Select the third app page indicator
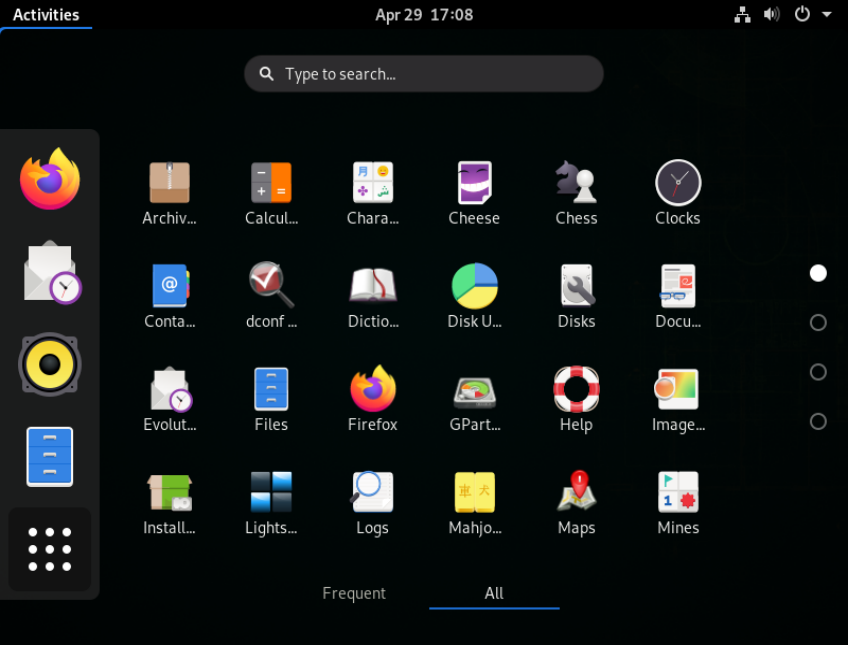The width and height of the screenshot is (848, 645). click(x=818, y=372)
